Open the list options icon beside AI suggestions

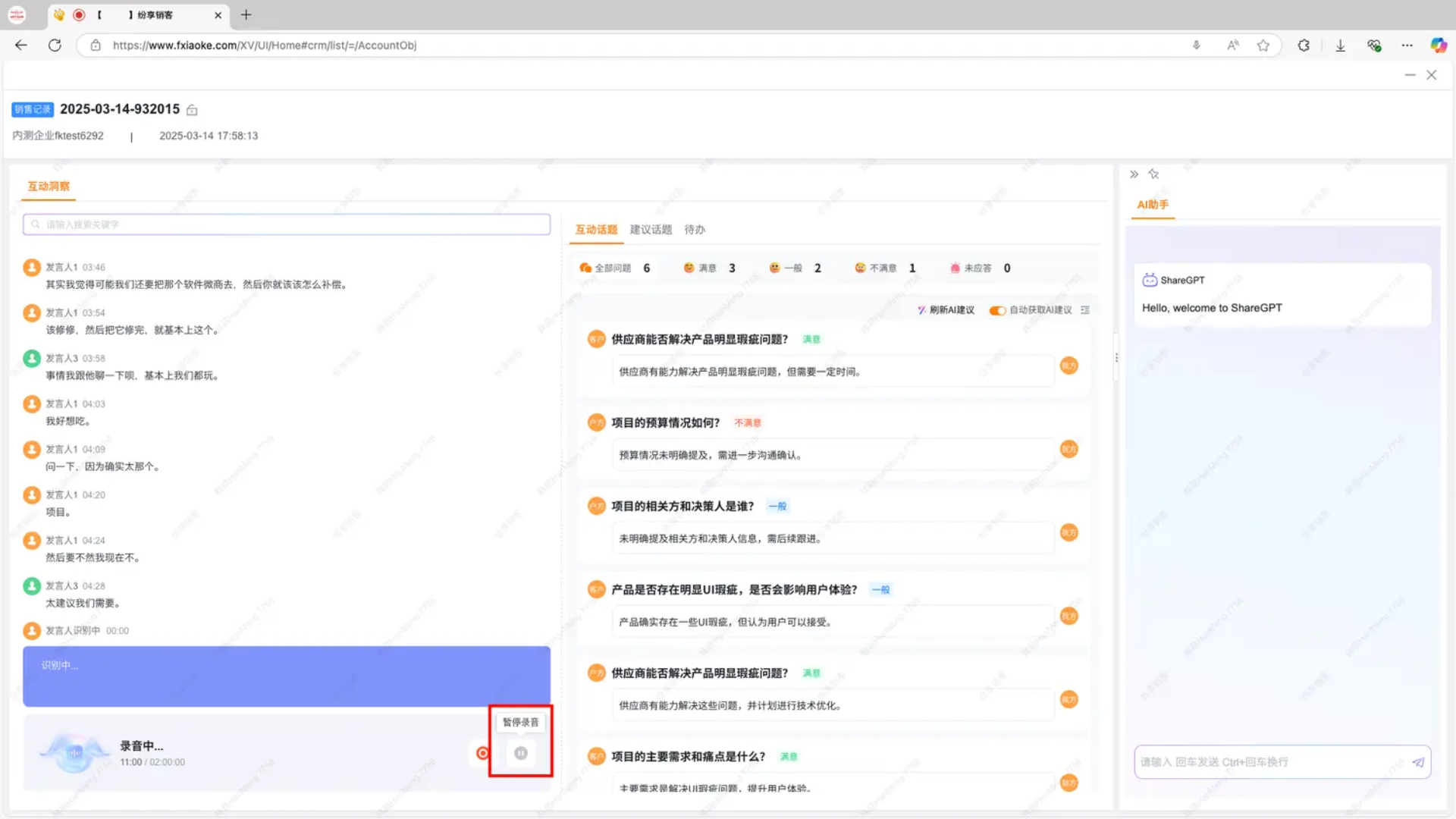[x=1085, y=310]
